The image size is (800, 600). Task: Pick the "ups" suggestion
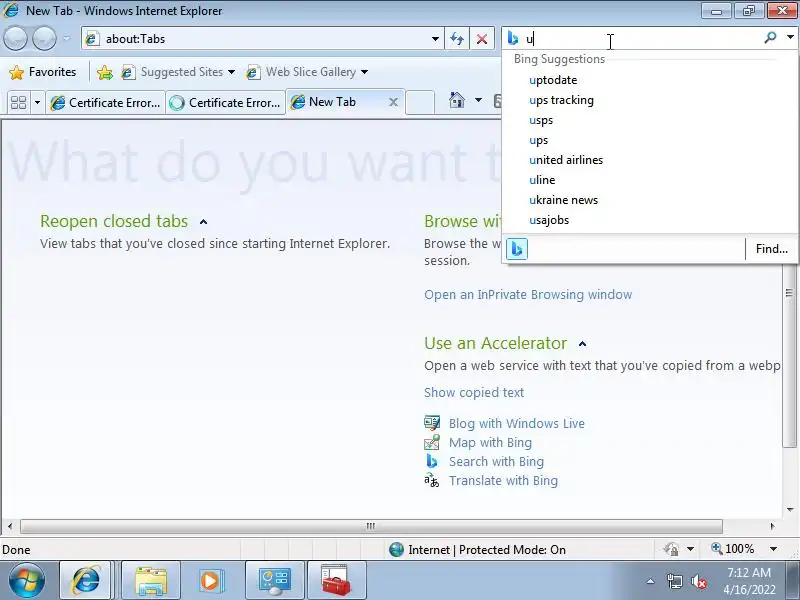[x=538, y=140]
